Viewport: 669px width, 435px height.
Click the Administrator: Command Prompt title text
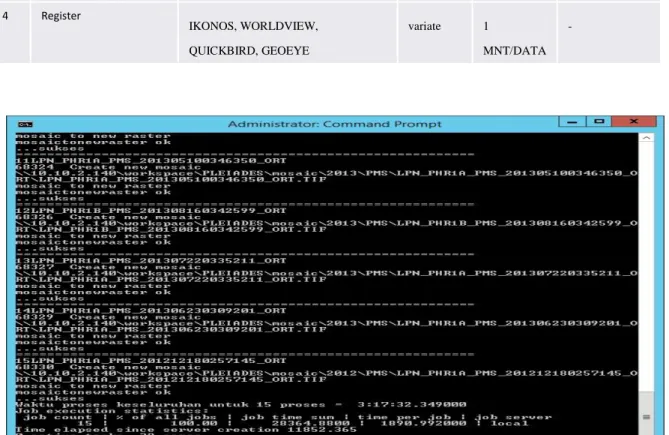click(x=334, y=124)
